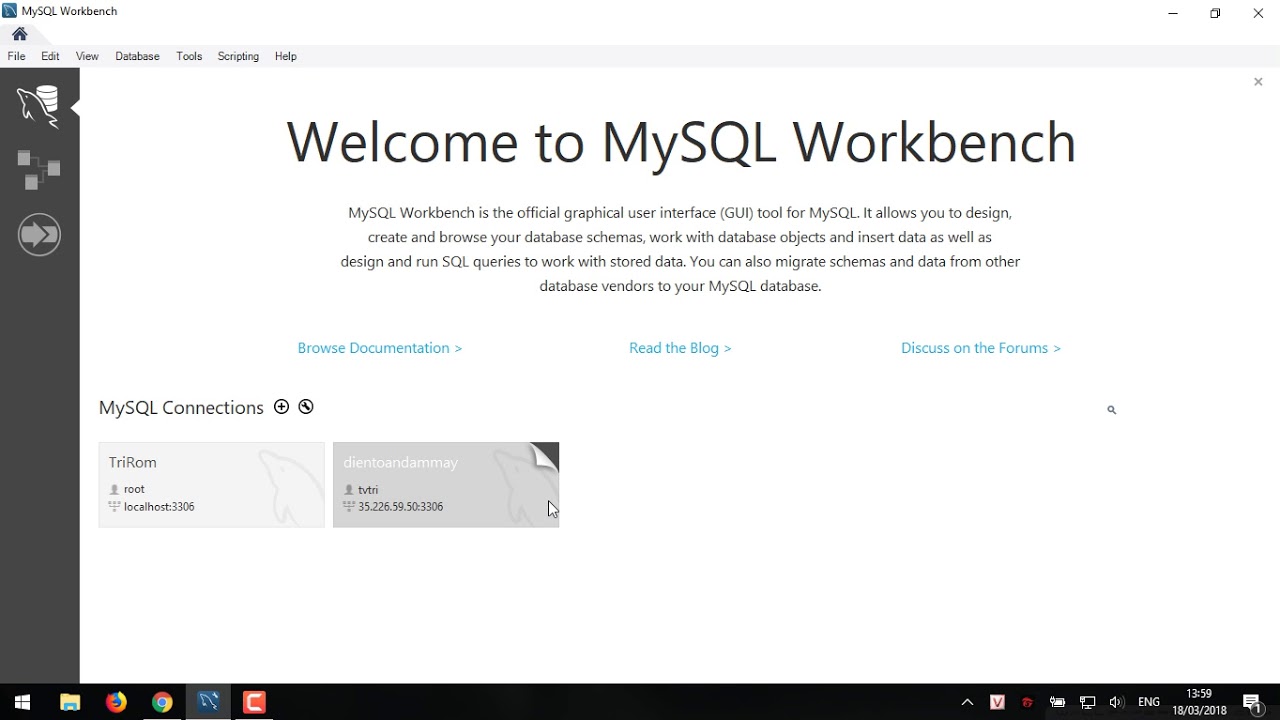Screen dimensions: 1280x720
Task: Click the network tray icon
Action: (x=1087, y=702)
